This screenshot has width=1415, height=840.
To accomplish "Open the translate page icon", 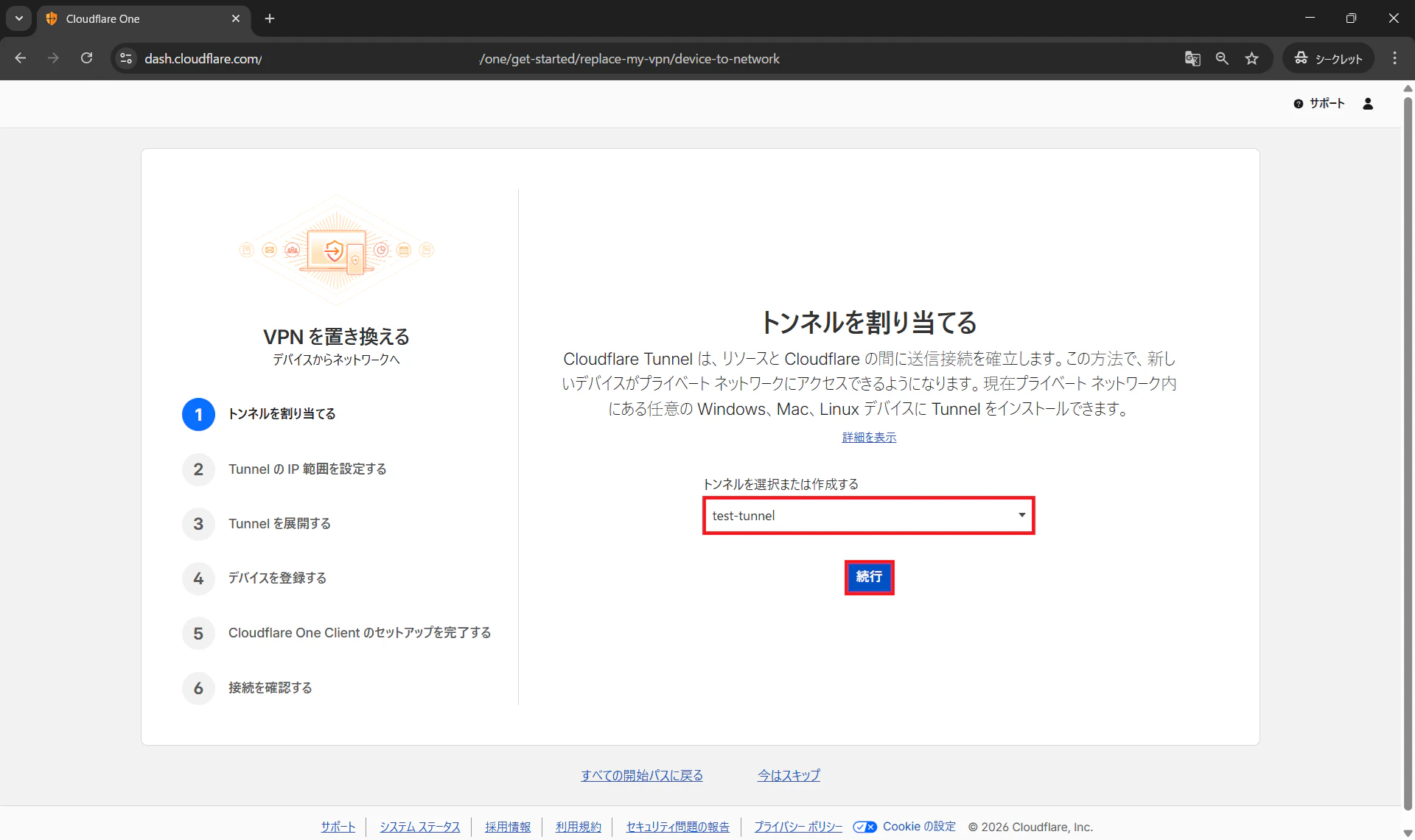I will pyautogui.click(x=1192, y=58).
